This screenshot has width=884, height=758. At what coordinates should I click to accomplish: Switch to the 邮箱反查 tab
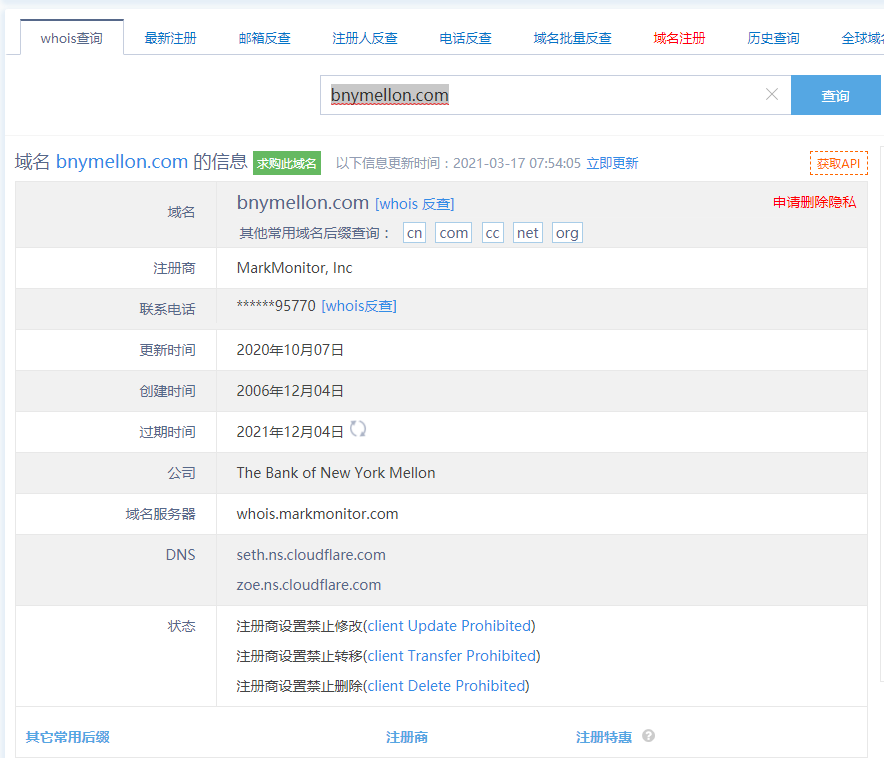[x=265, y=38]
